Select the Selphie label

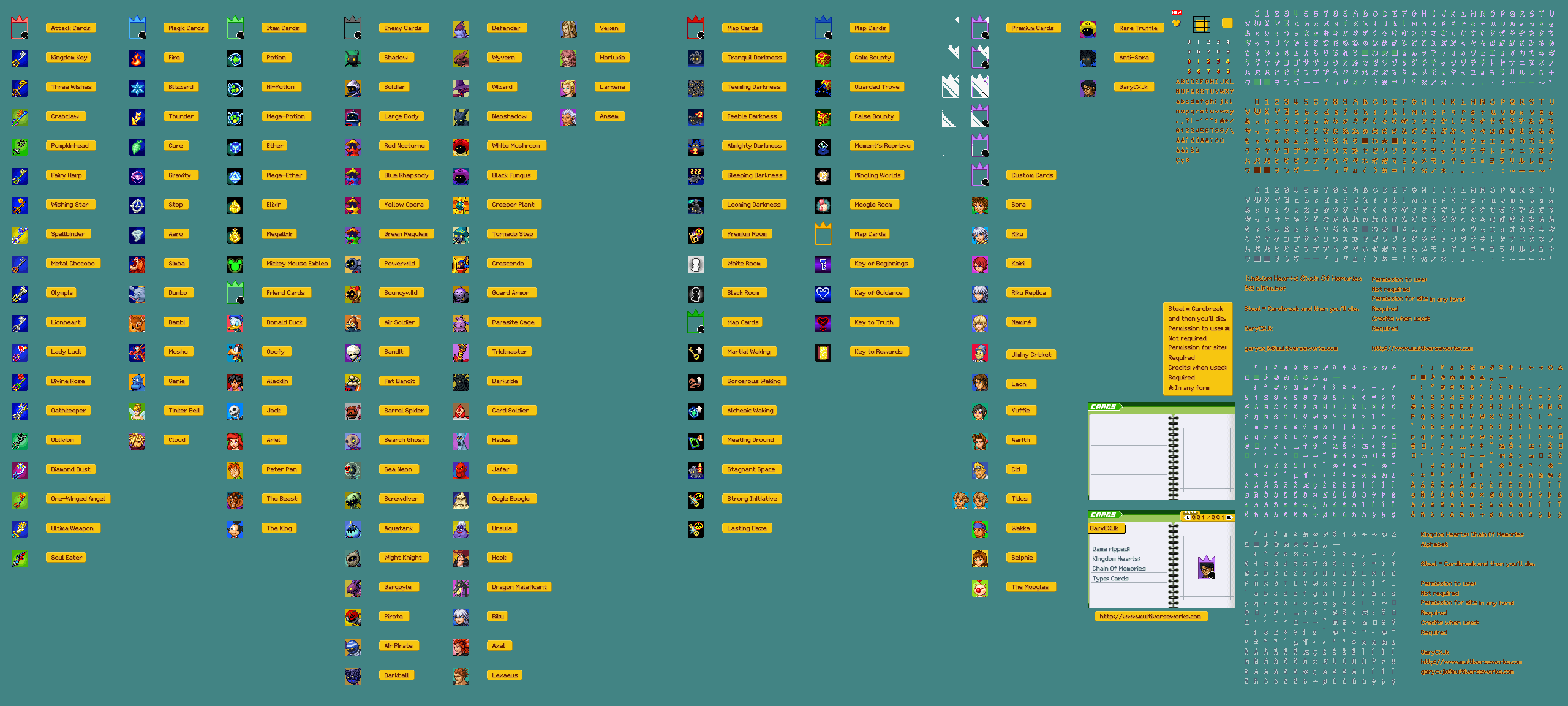tap(1022, 558)
